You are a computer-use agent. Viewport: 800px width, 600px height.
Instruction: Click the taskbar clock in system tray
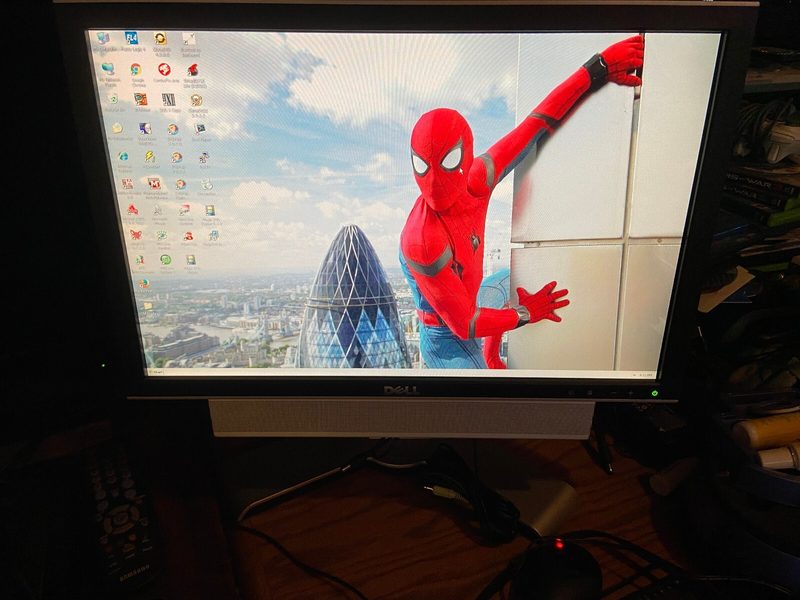[647, 375]
